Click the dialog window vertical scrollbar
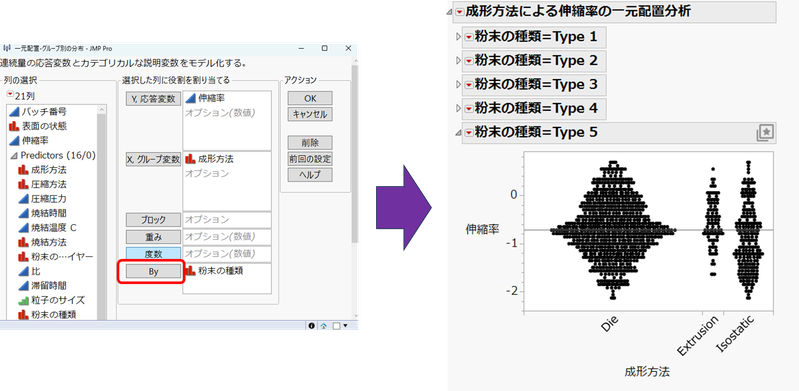The width and height of the screenshot is (799, 391). 355,153
